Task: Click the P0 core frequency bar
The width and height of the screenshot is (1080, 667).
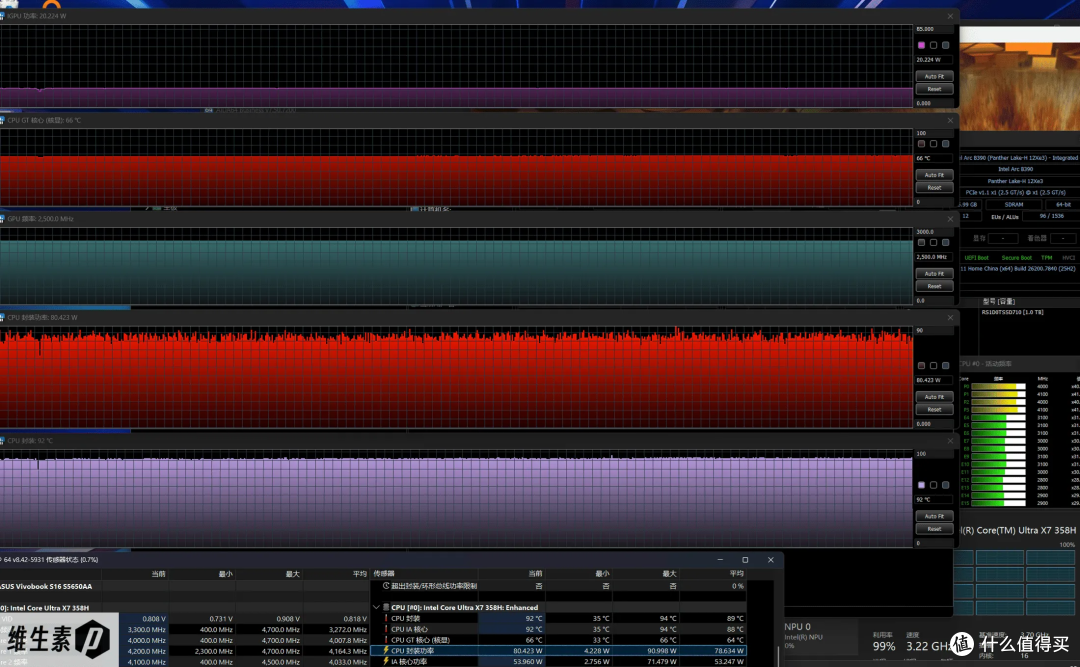Action: click(998, 387)
